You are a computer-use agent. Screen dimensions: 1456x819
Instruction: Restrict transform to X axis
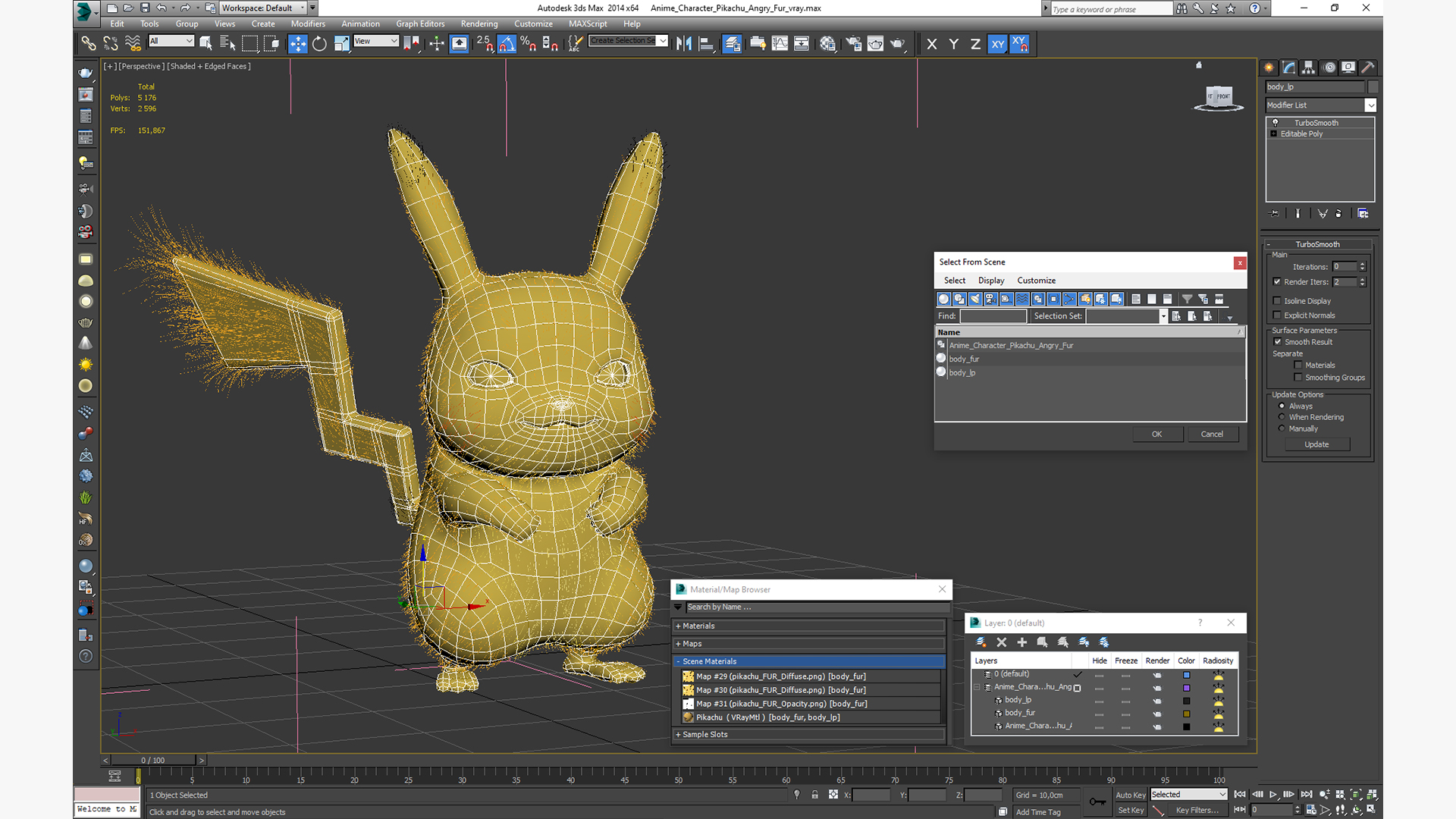(932, 44)
